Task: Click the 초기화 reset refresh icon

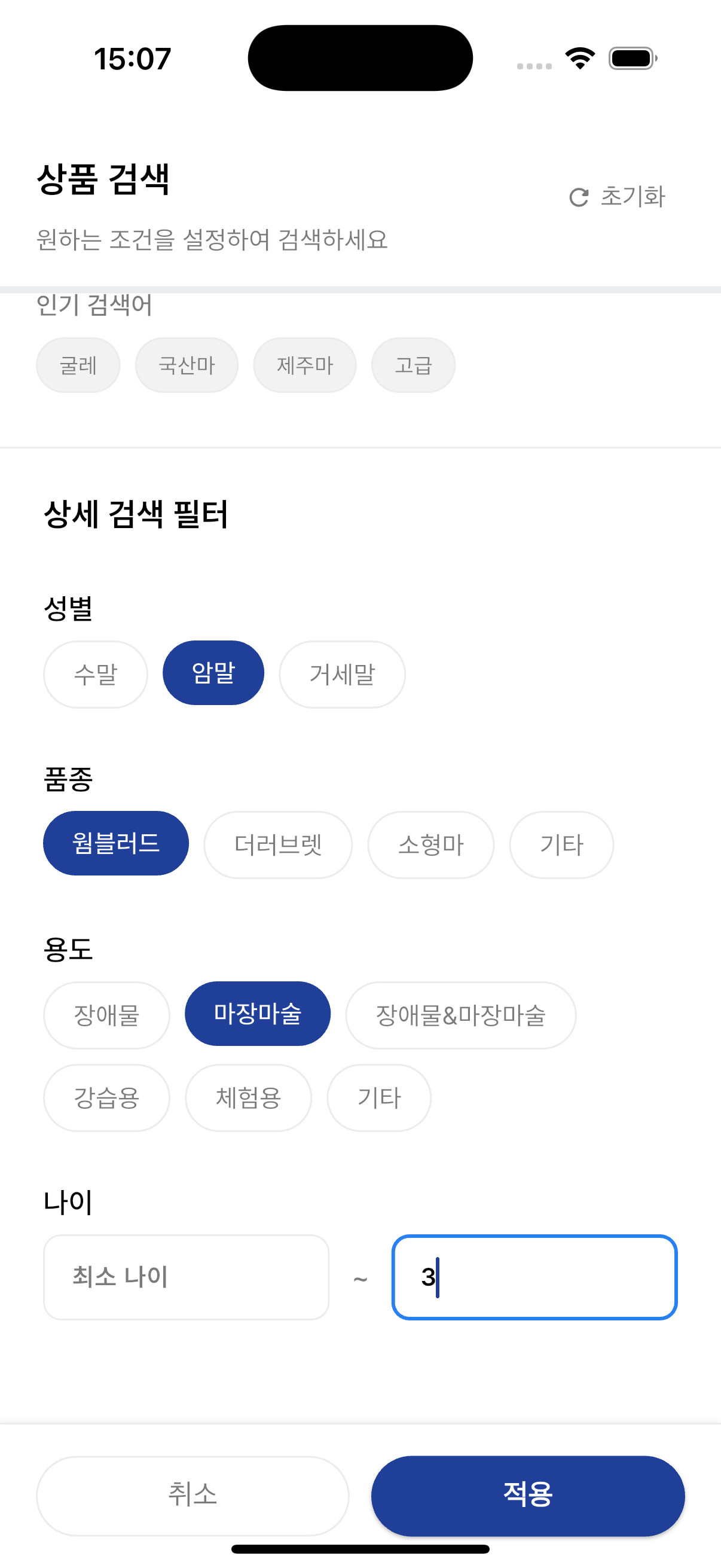Action: coord(578,197)
